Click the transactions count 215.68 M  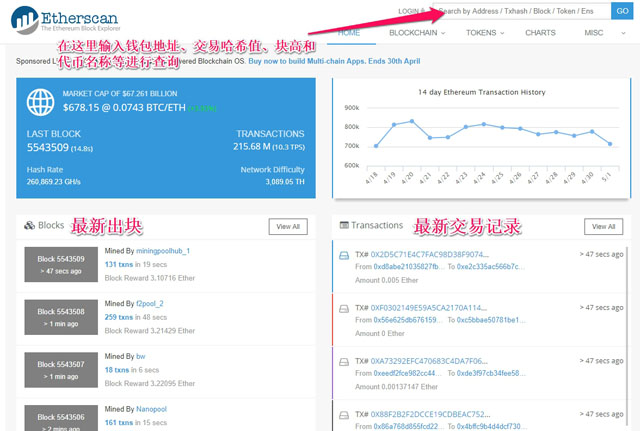tap(252, 147)
